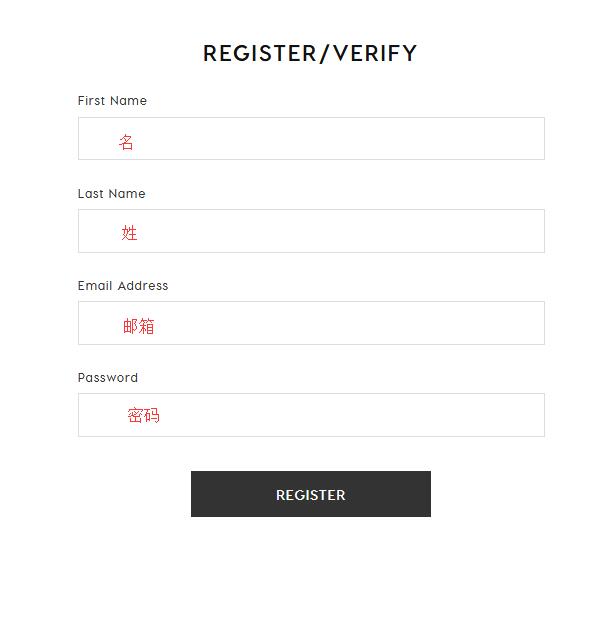
Task: Click the red 名 annotation
Action: [x=126, y=142]
